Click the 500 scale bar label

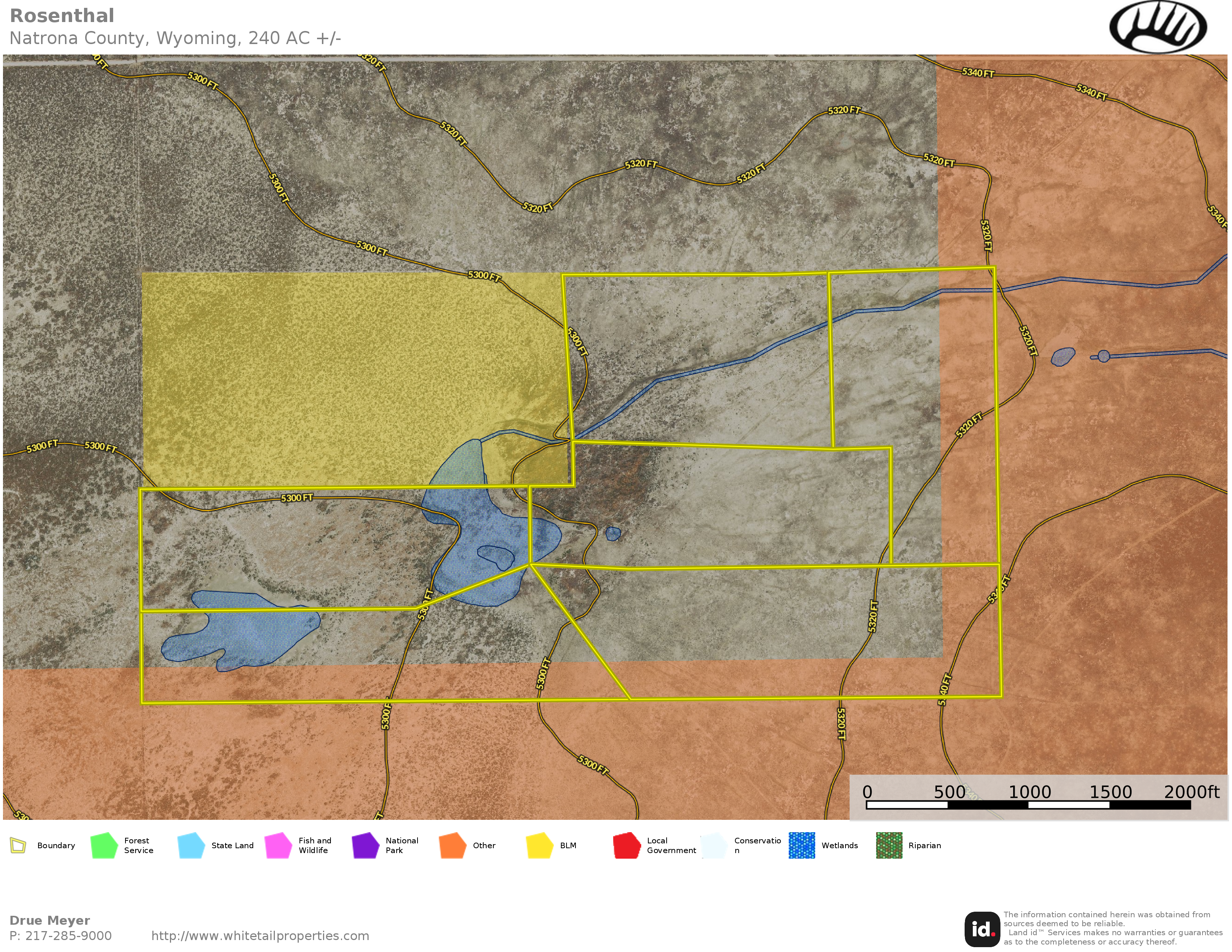tap(949, 792)
